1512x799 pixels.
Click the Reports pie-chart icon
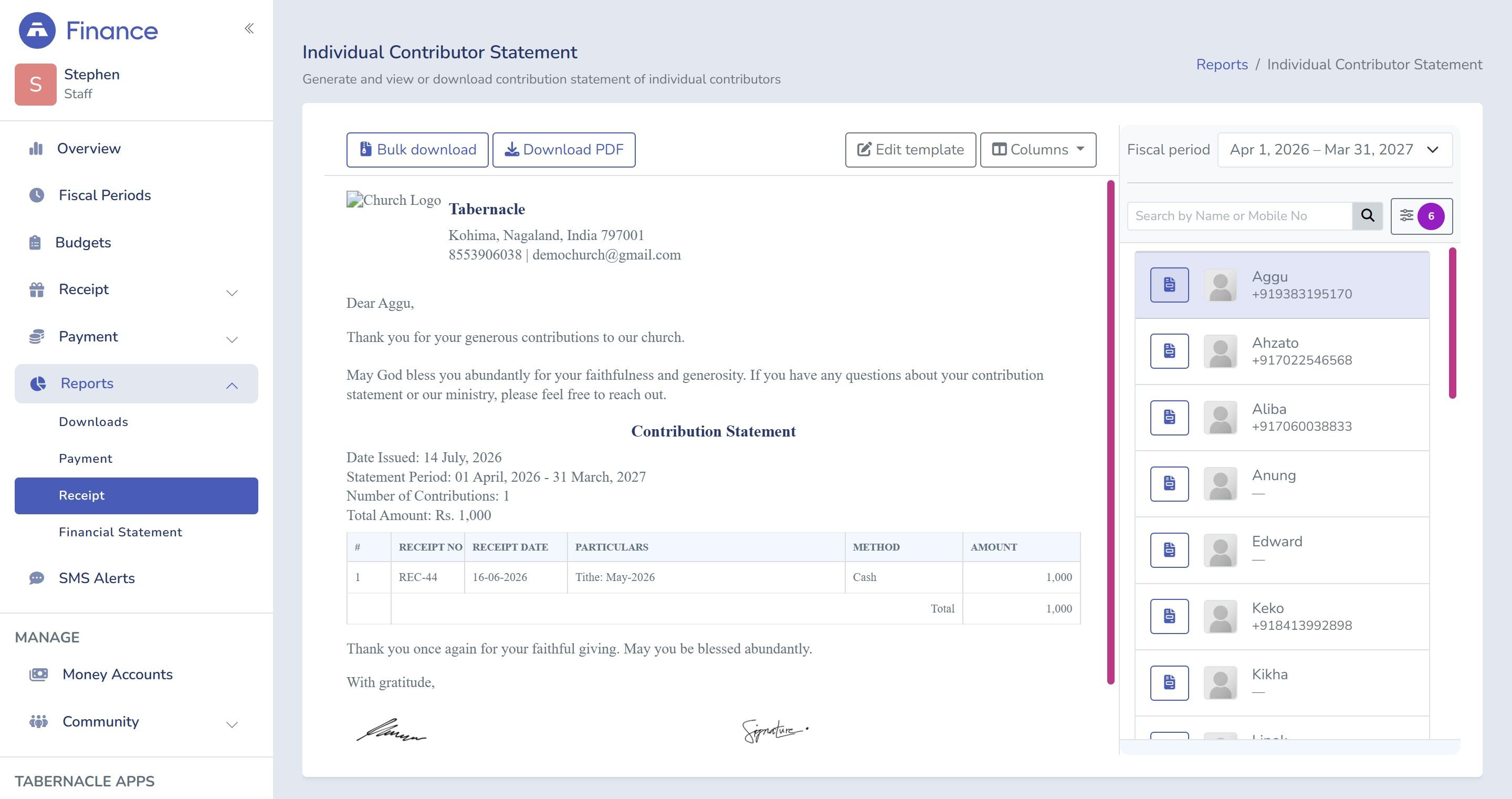38,383
